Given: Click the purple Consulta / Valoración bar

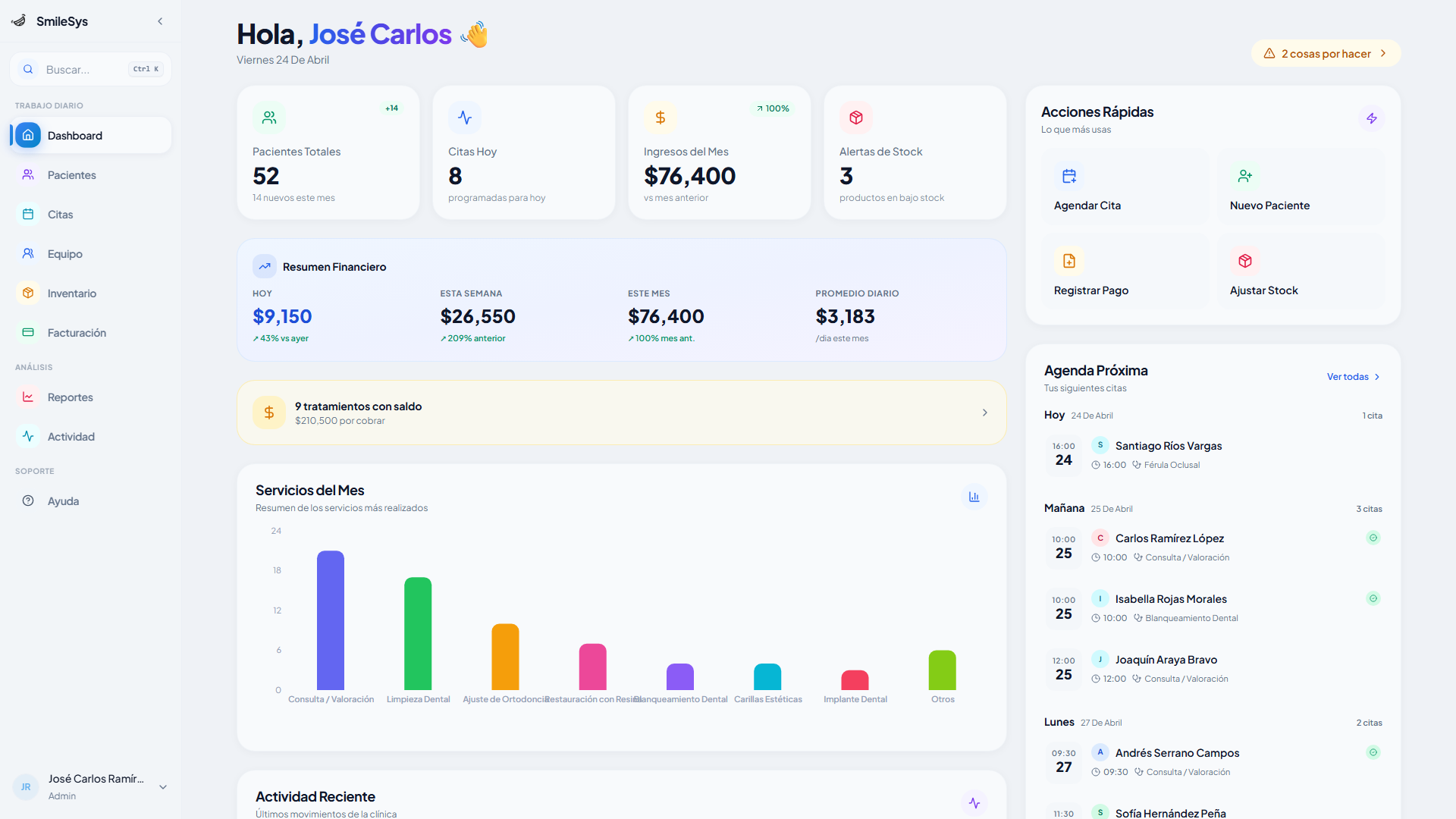Looking at the screenshot, I should [x=331, y=620].
